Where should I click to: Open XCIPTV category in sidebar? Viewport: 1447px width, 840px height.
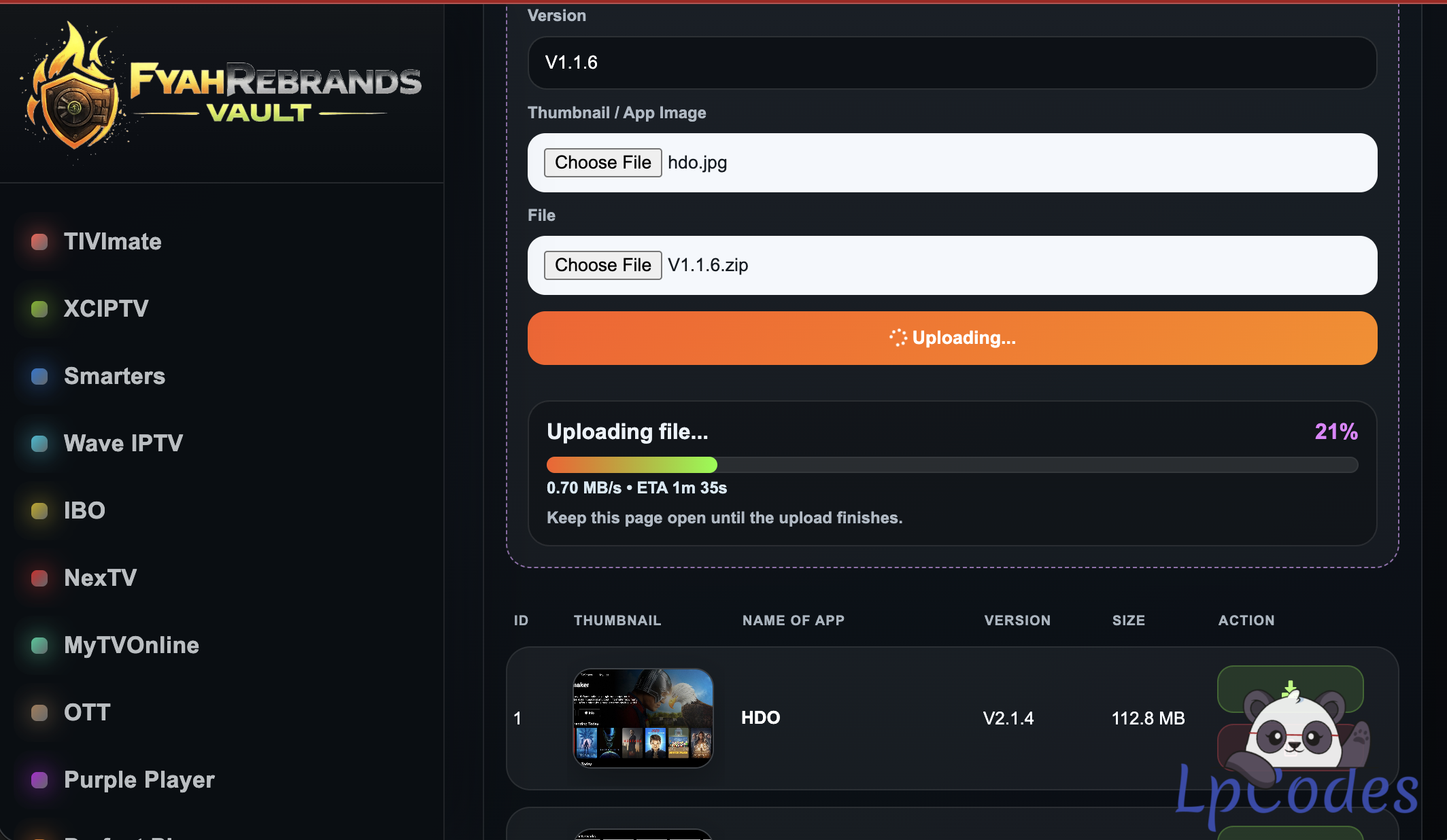click(x=106, y=309)
